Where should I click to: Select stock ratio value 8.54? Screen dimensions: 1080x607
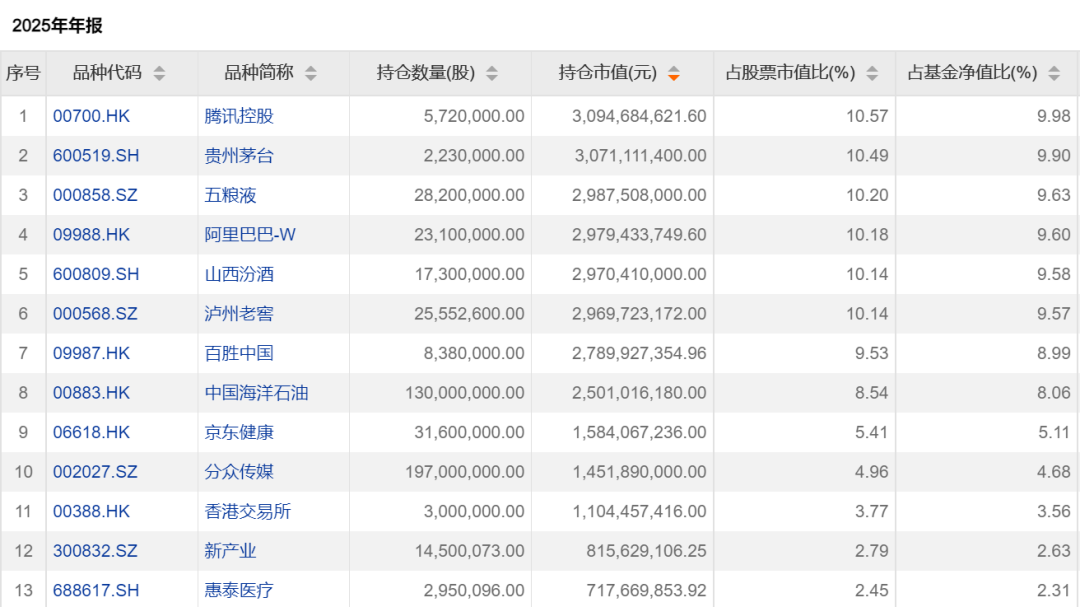(872, 393)
